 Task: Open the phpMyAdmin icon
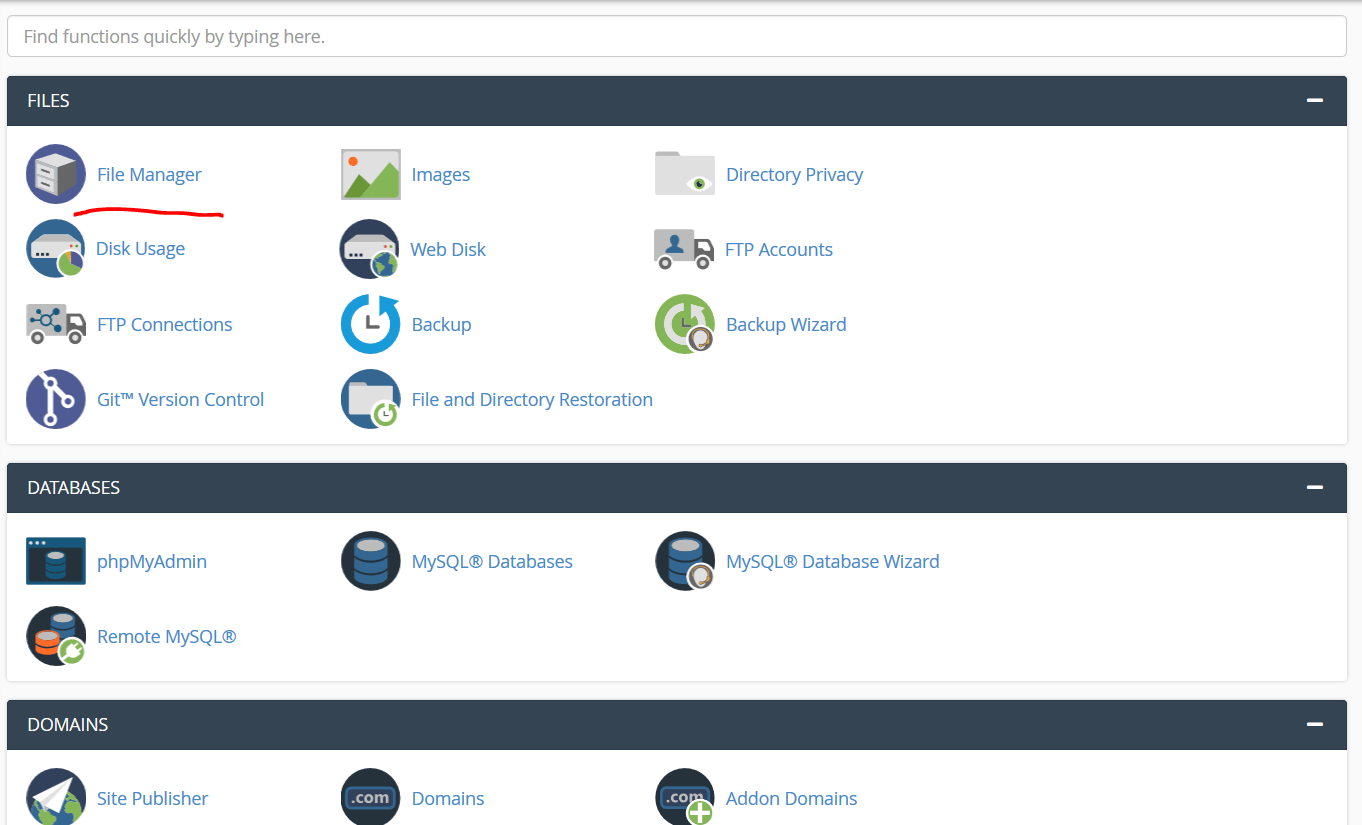click(56, 561)
